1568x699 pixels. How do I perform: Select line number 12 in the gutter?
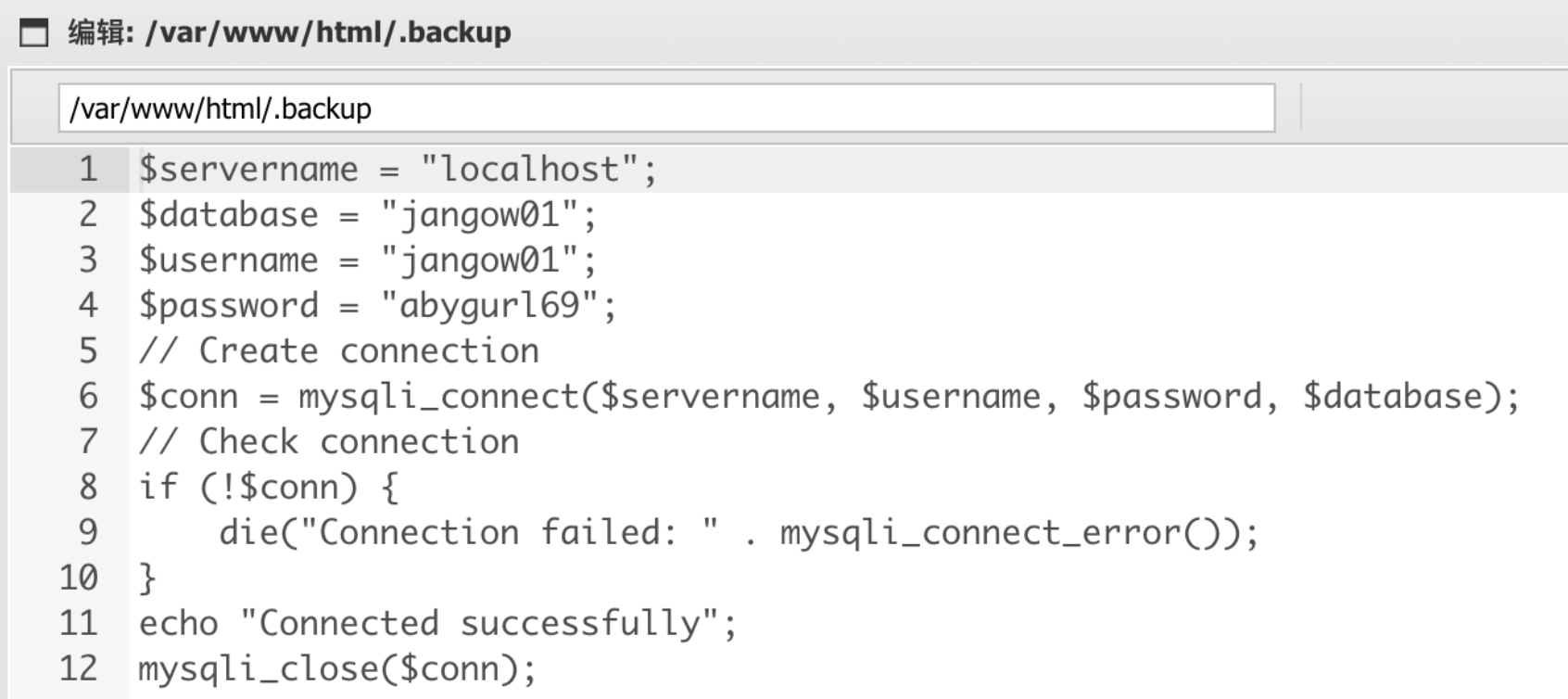[79, 668]
